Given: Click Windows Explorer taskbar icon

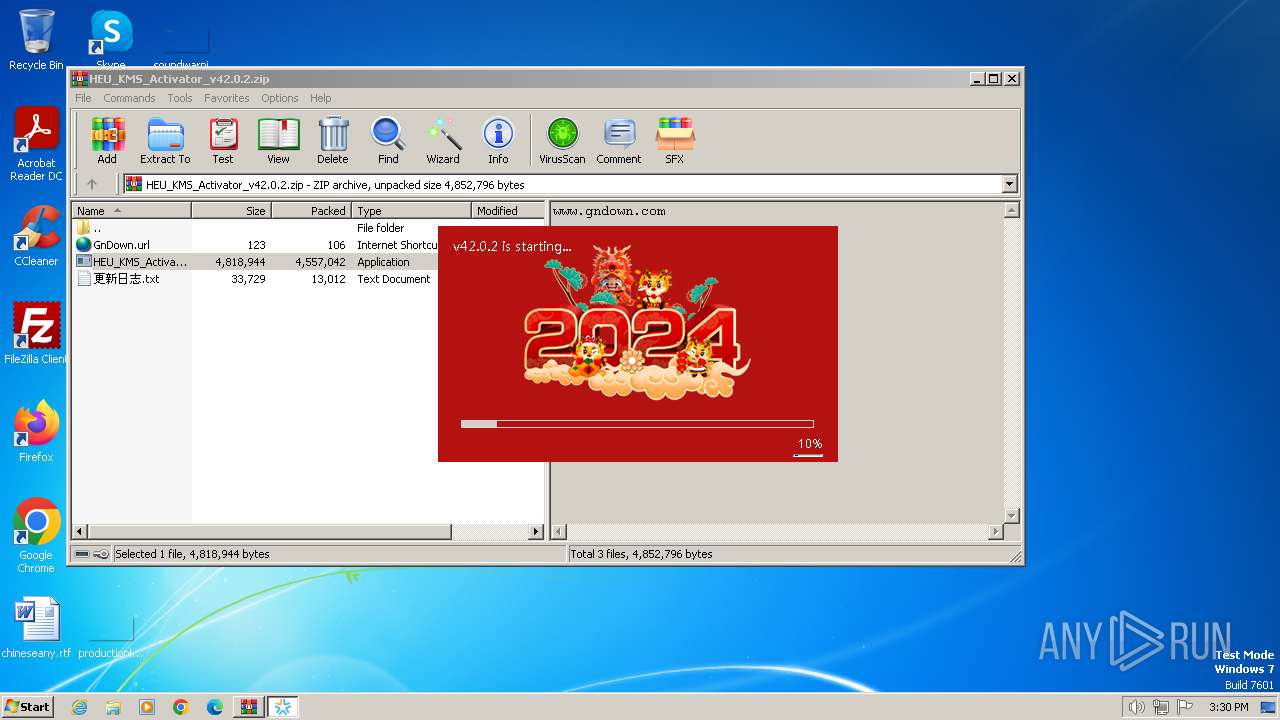Looking at the screenshot, I should (x=113, y=707).
